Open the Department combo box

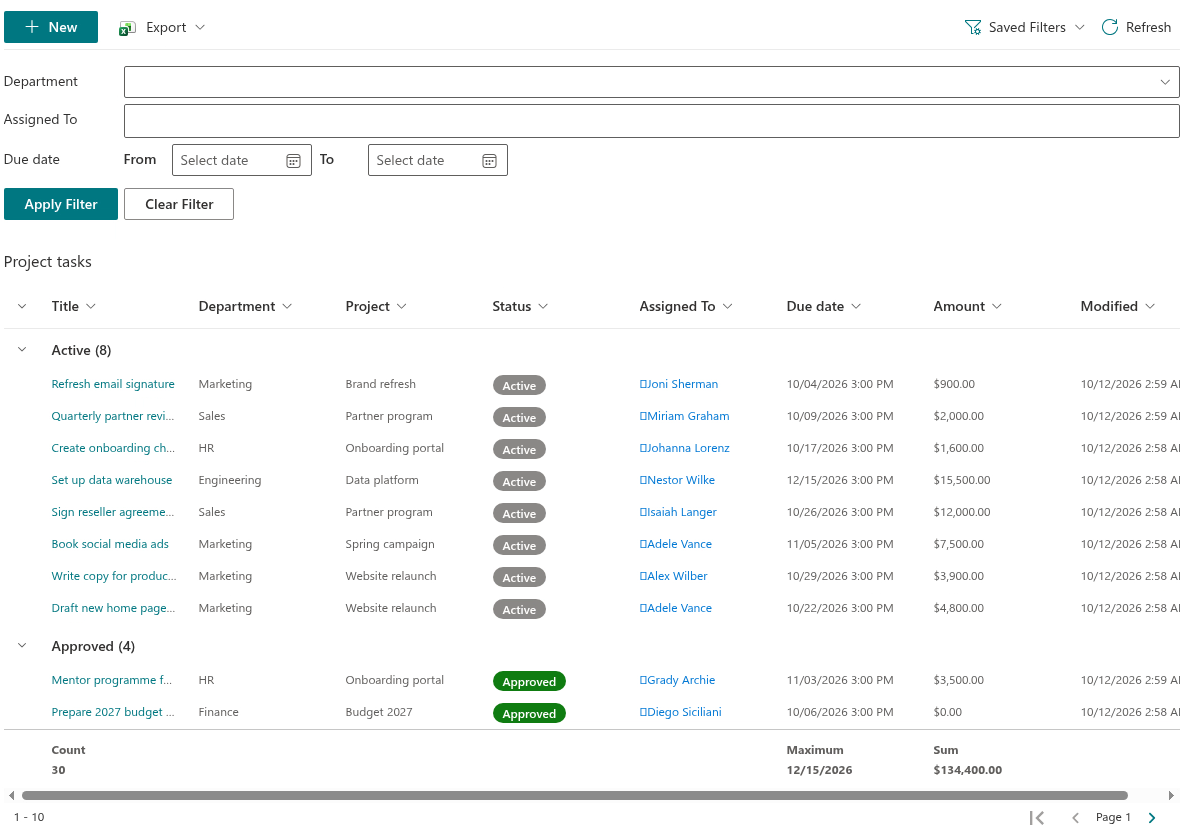click(652, 82)
